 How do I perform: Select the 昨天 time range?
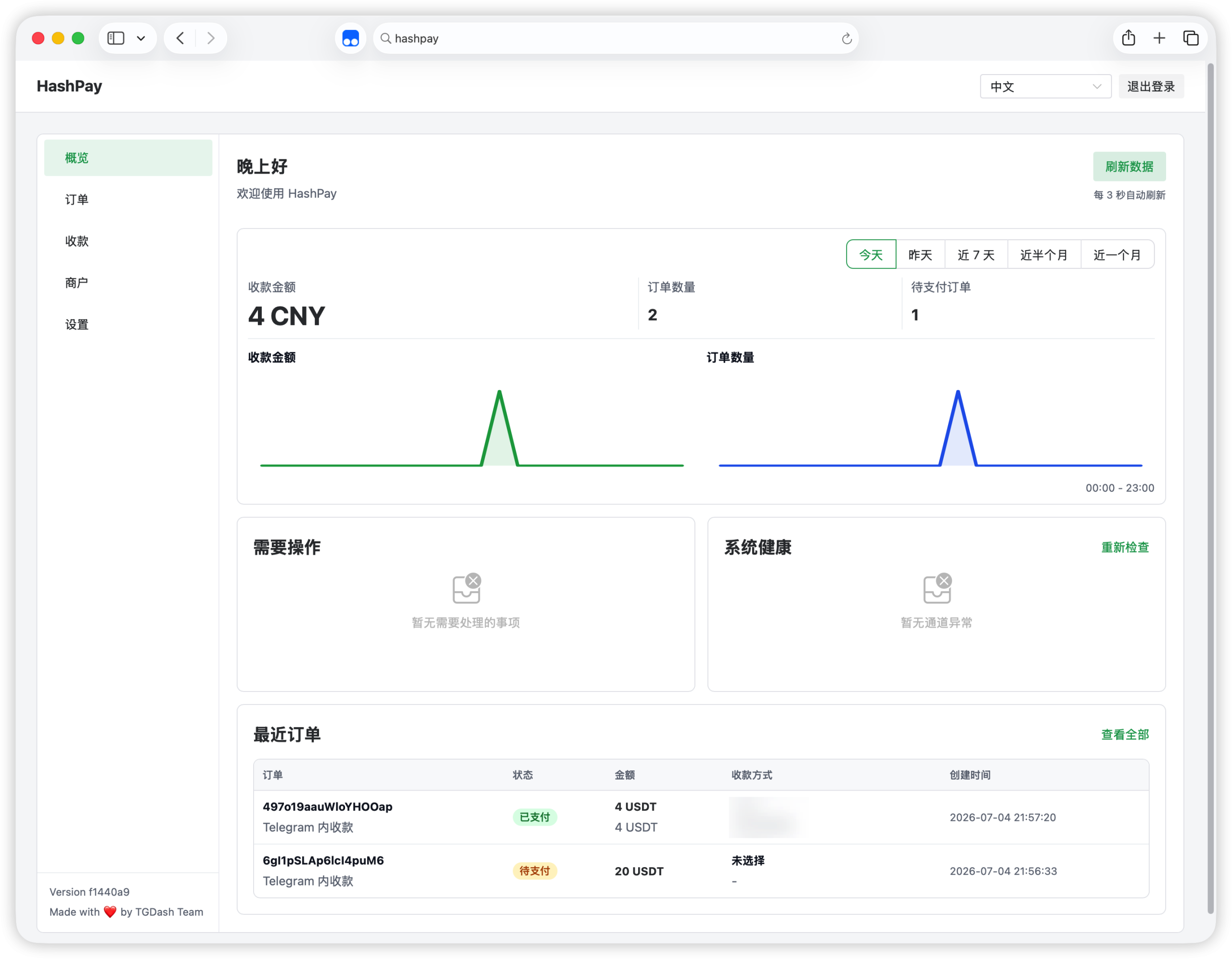[x=920, y=255]
